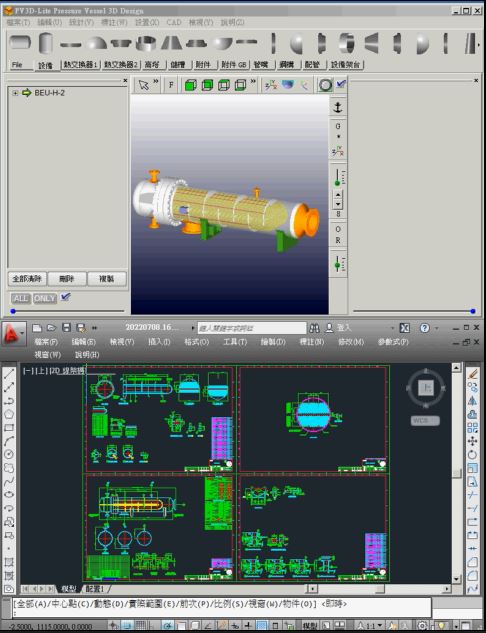Click the binoculars search icon in AutoCAD title bar

[x=314, y=328]
